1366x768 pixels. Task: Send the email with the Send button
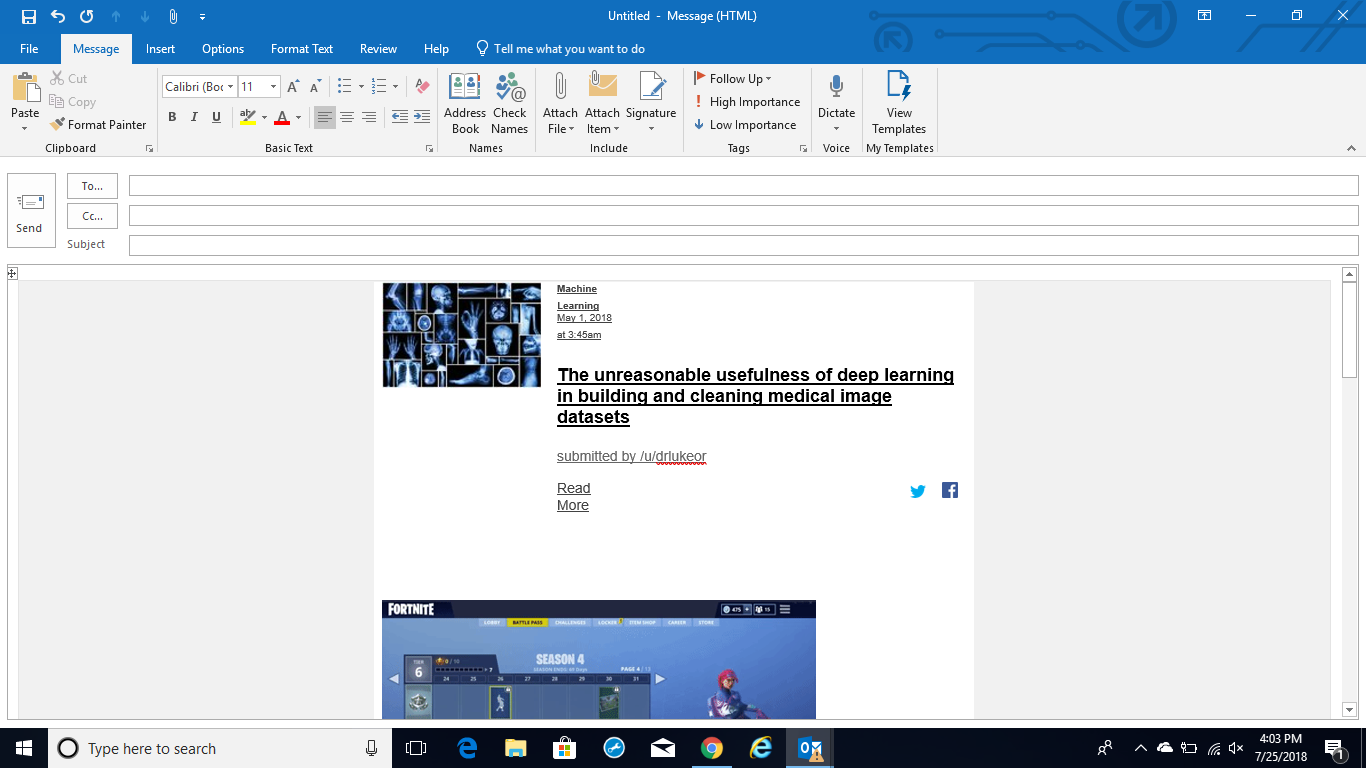pyautogui.click(x=30, y=210)
